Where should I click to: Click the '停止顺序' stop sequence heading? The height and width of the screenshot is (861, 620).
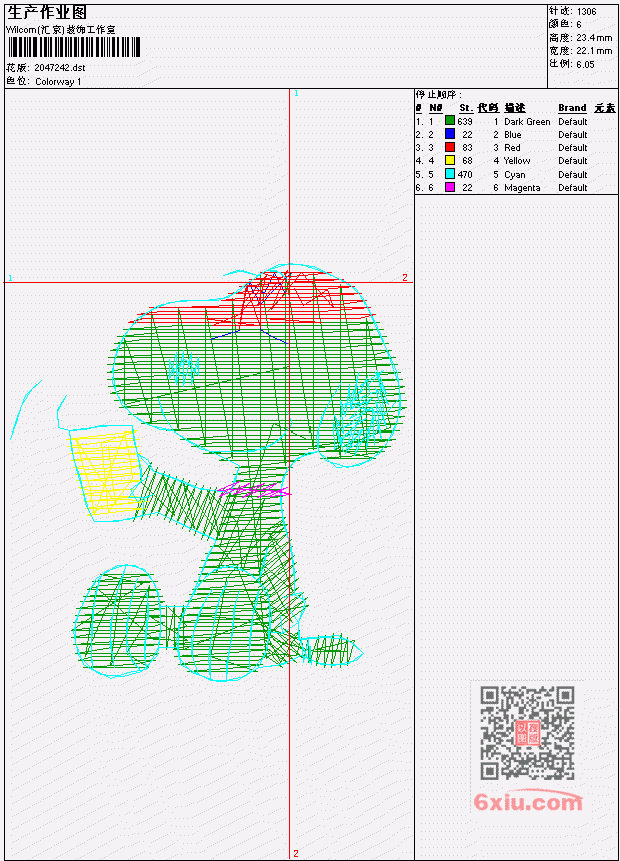click(x=438, y=94)
